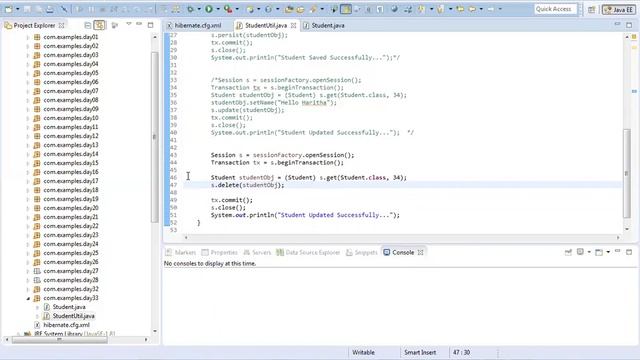Maximize the Console panel
640x360 pixels.
pyautogui.click(x=629, y=252)
